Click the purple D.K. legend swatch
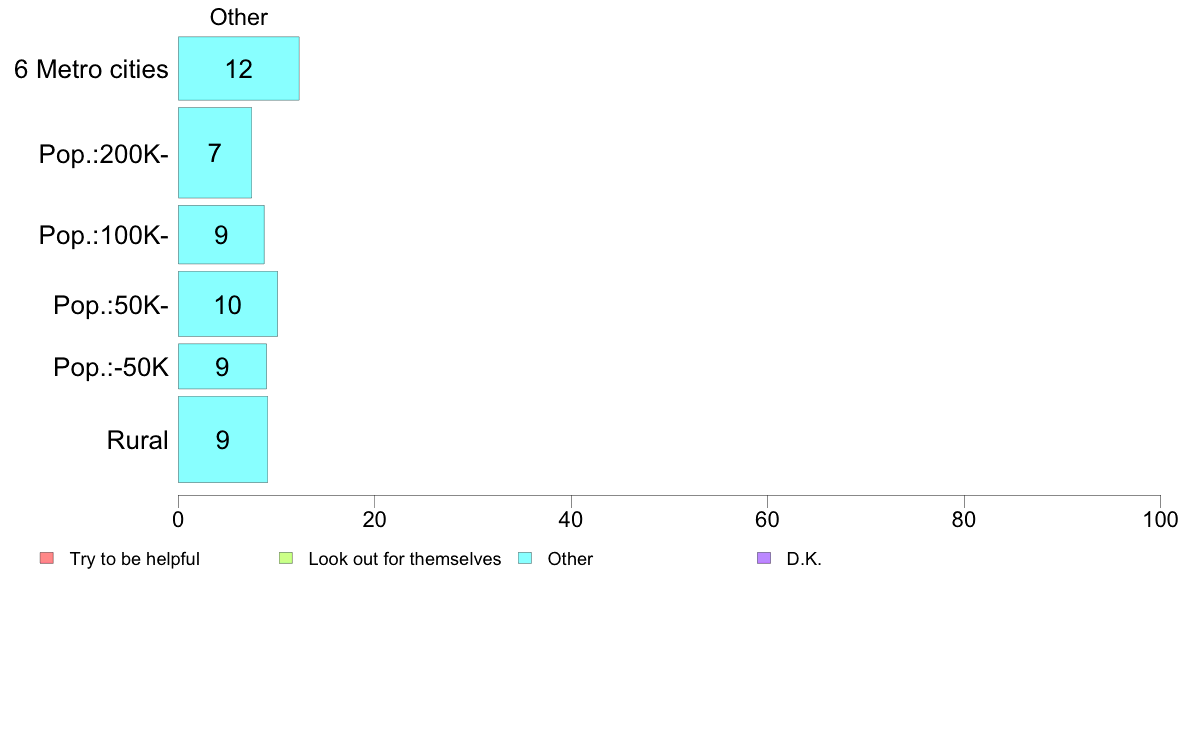The height and width of the screenshot is (736, 1188). (x=764, y=559)
